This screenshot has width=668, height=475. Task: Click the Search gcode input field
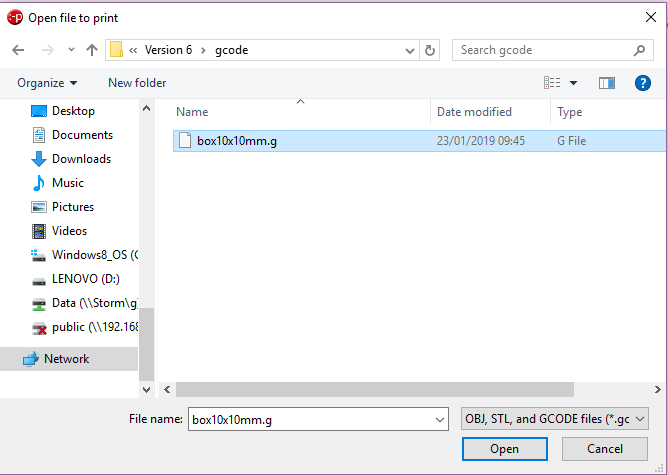[540, 50]
